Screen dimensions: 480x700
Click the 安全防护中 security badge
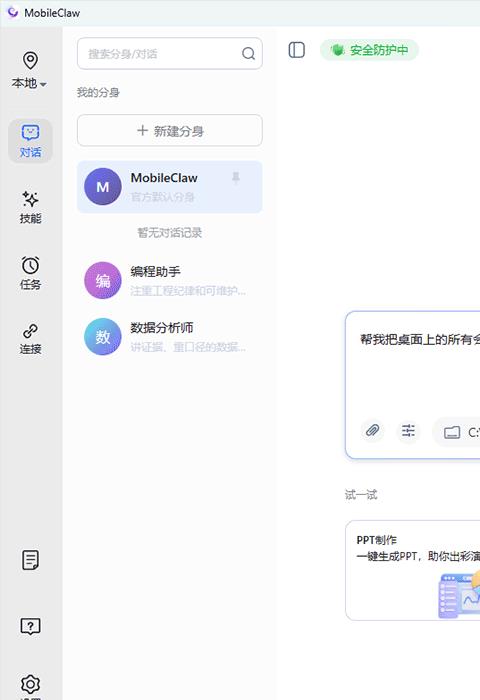pos(369,50)
